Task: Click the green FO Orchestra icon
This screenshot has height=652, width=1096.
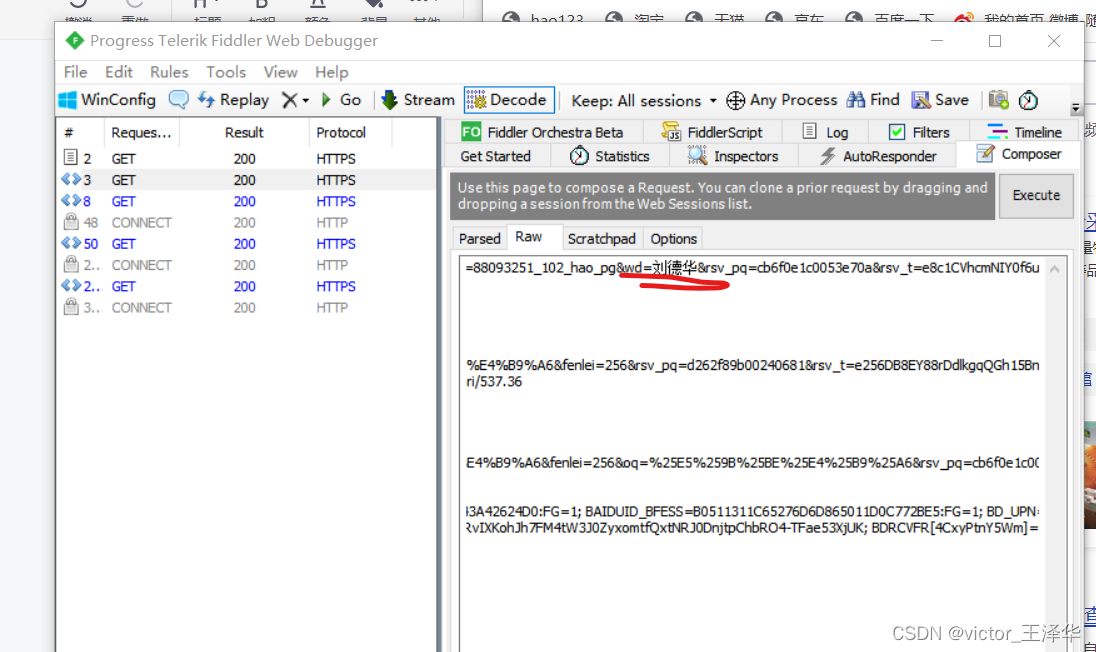Action: pos(471,131)
